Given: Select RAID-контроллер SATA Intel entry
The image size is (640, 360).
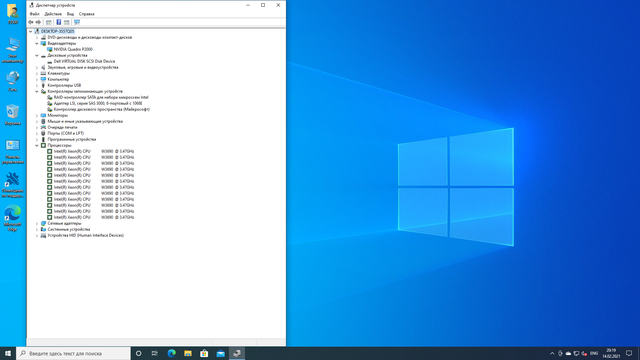Looking at the screenshot, I should coord(101,98).
